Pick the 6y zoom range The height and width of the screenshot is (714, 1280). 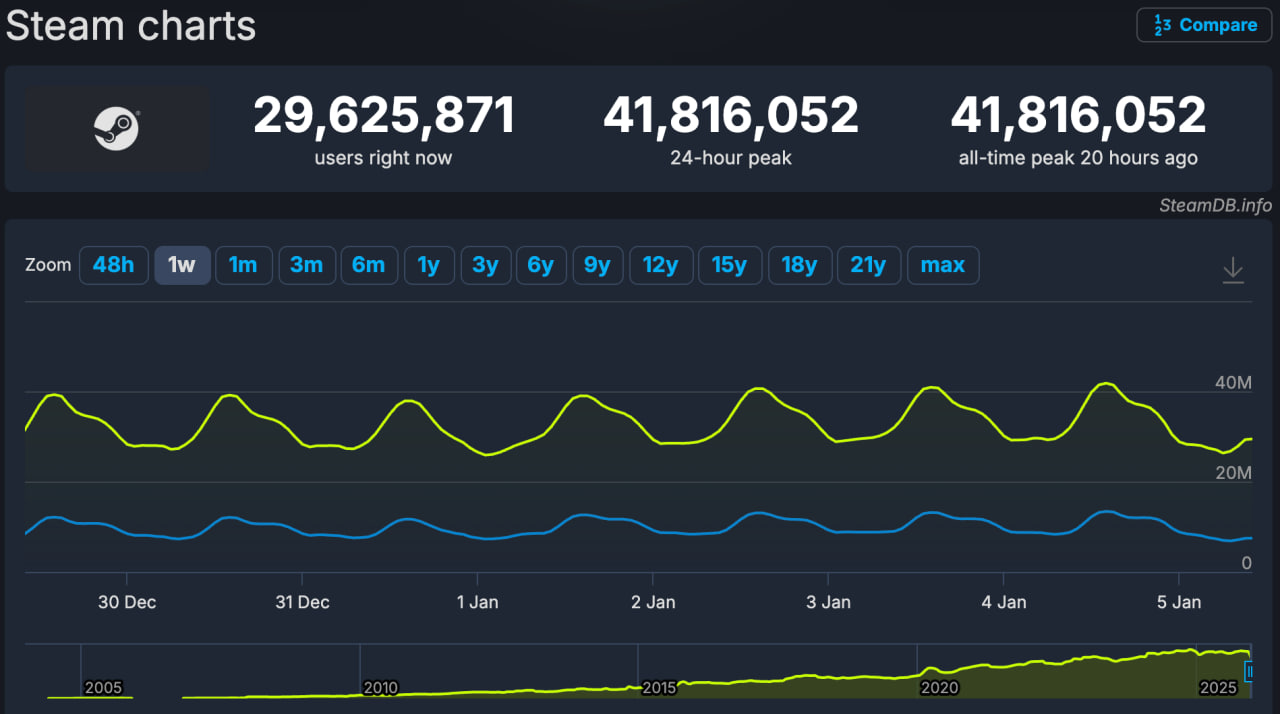540,265
